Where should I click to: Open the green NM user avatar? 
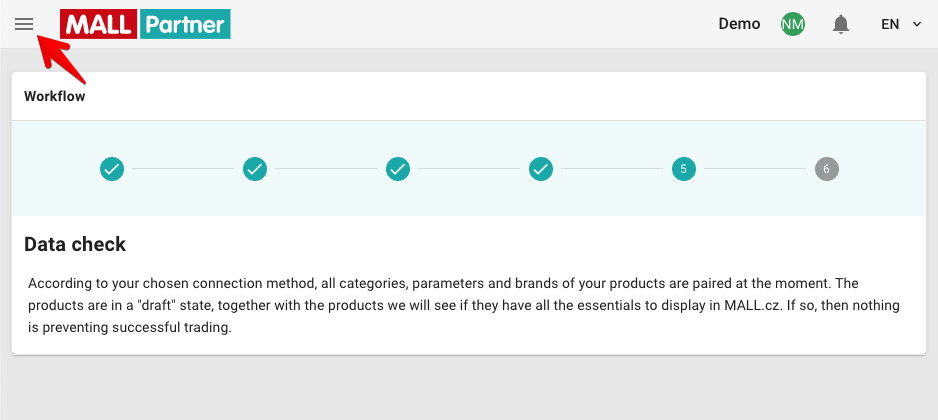[x=793, y=24]
